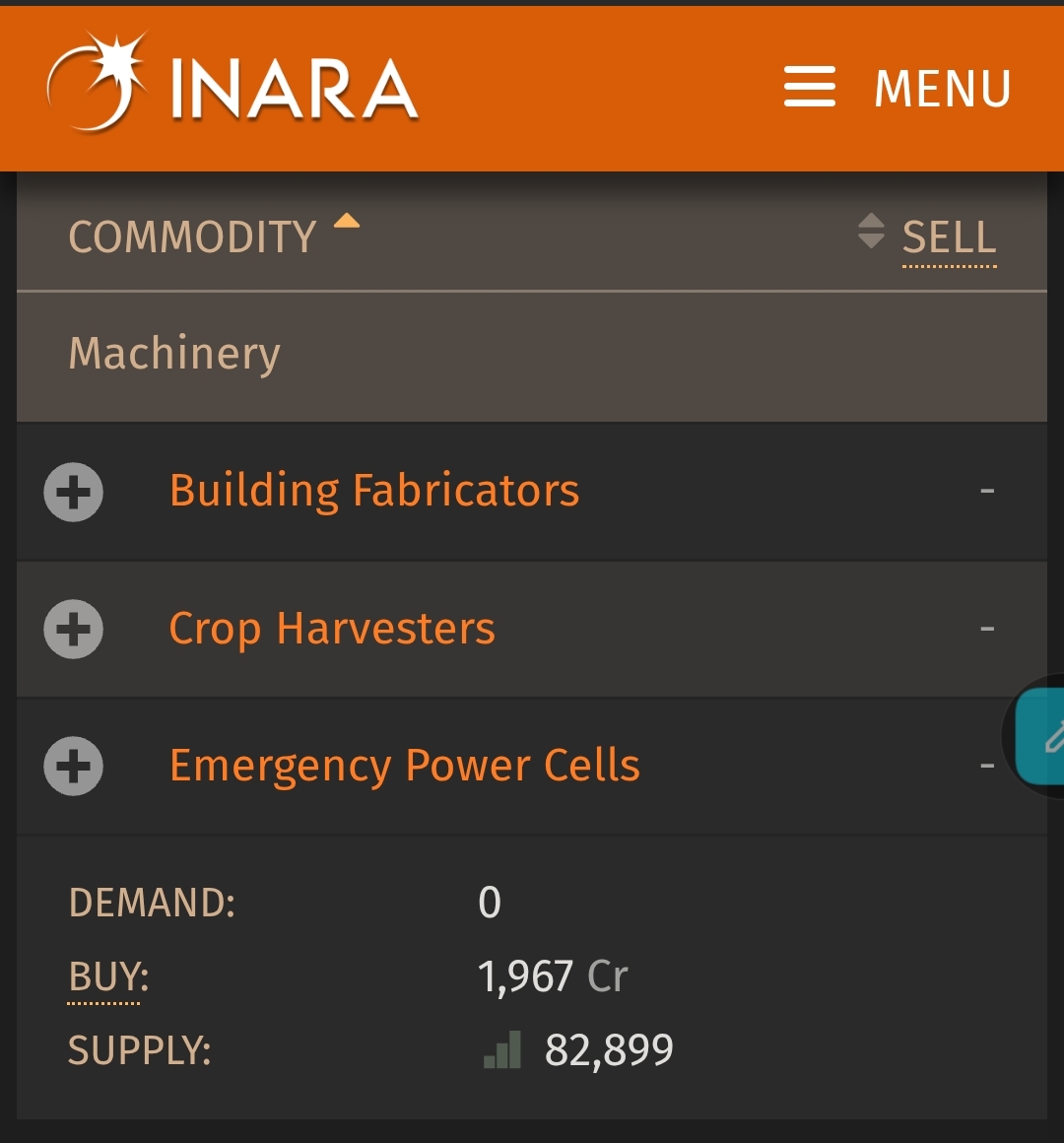The height and width of the screenshot is (1143, 1064).
Task: Click the teal pencil edit button
Action: [1040, 736]
